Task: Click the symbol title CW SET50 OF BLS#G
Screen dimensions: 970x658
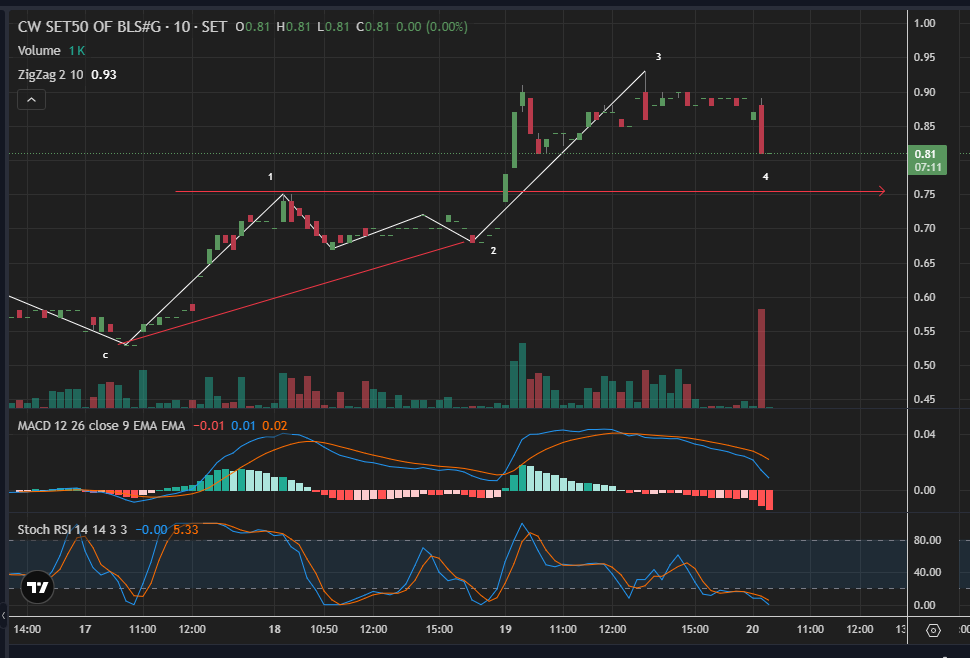Action: click(x=89, y=27)
